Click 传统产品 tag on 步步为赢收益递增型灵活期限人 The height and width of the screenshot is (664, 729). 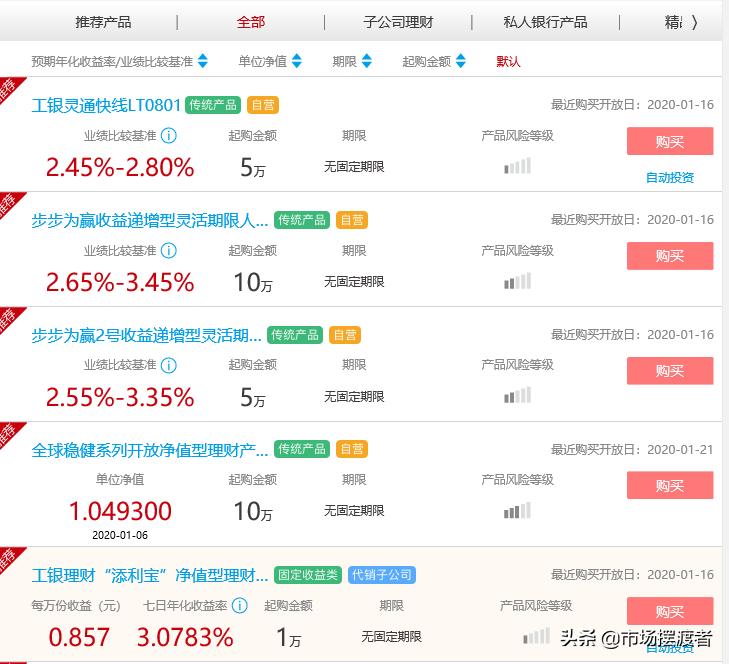pos(302,220)
